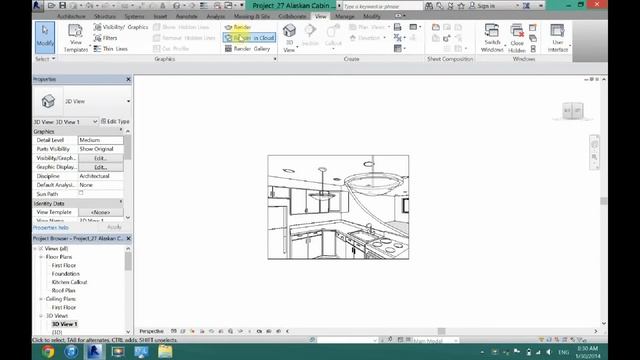Collapse the Ceiling Plans node

(41, 299)
